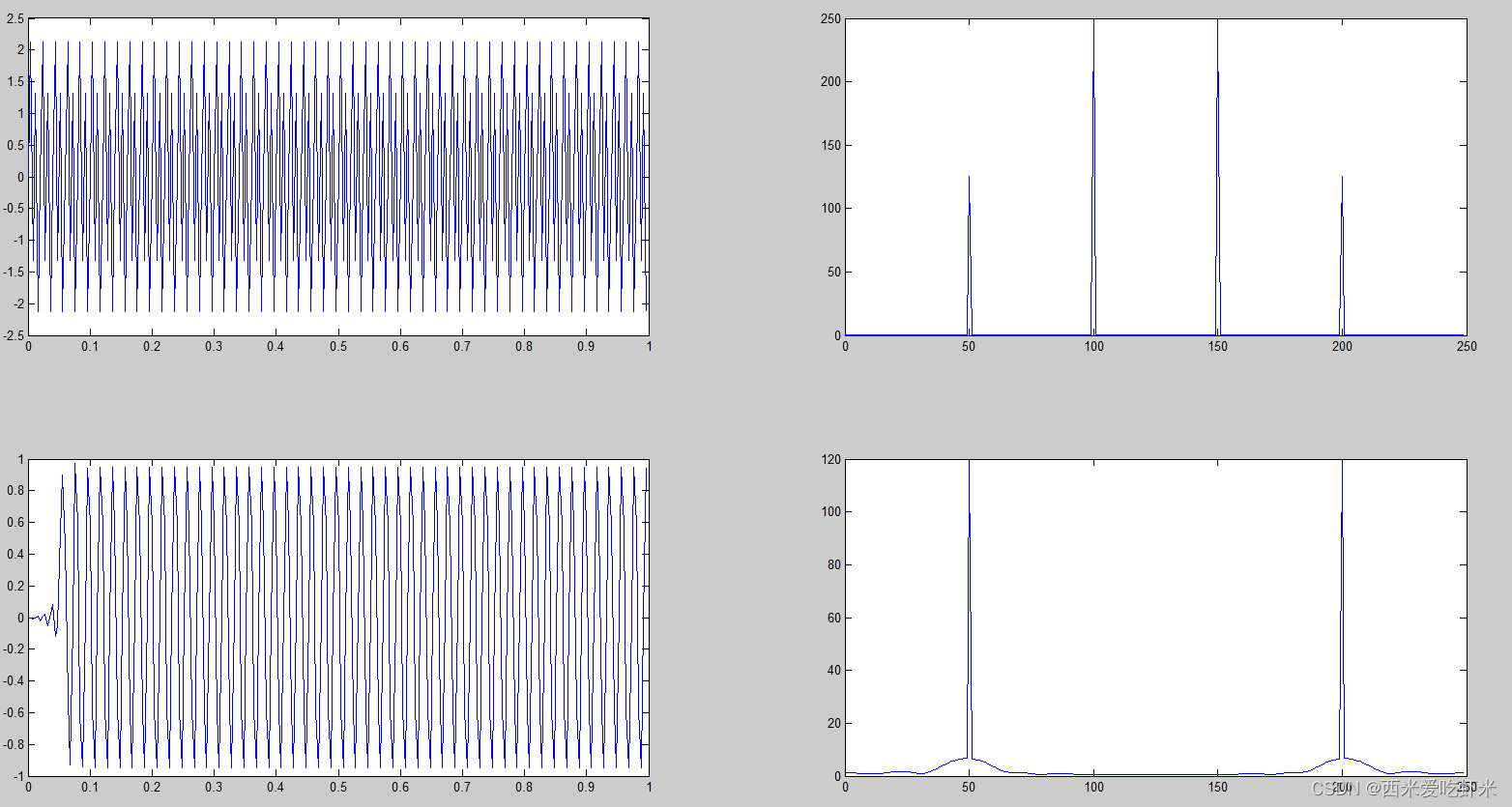The image size is (1512, 807).
Task: Click y-axis label '80' on bottom-right plot
Action: pyautogui.click(x=834, y=564)
